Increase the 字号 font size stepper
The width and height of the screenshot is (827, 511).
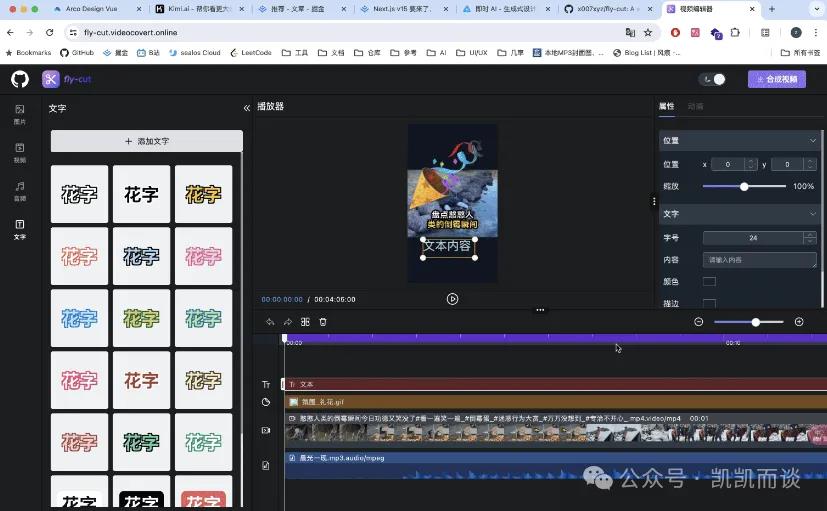pos(810,235)
